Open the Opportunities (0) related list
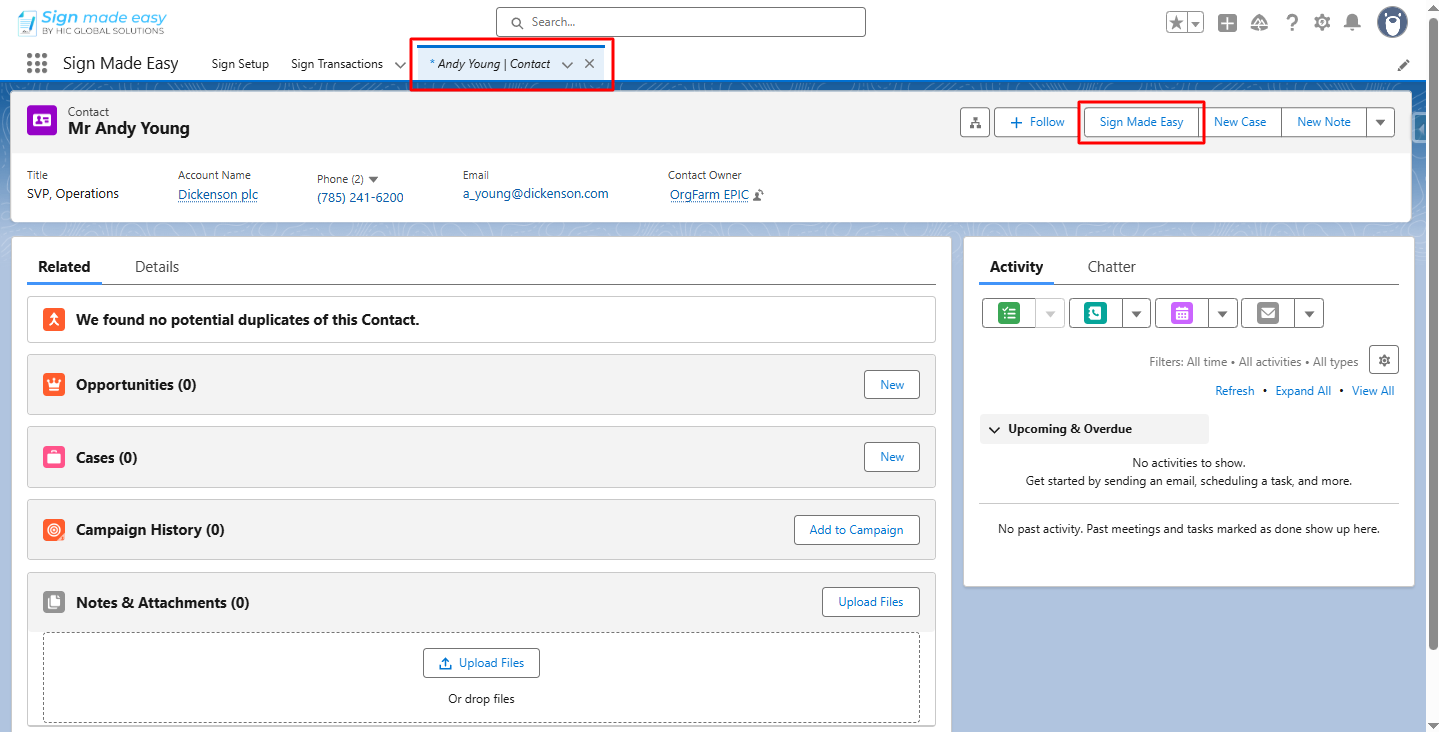1439x732 pixels. pos(136,385)
